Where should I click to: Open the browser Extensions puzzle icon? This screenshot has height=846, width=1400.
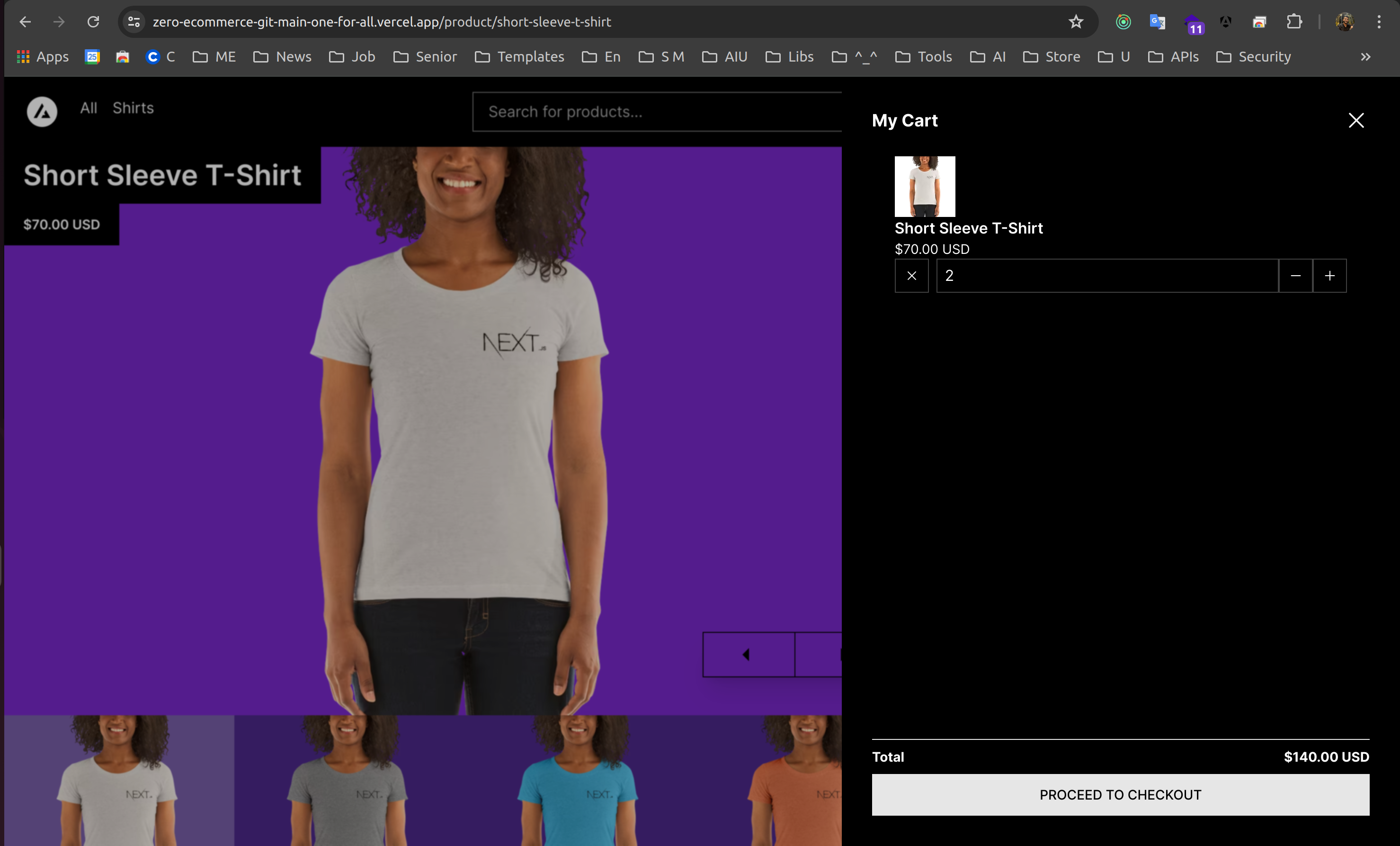pyautogui.click(x=1294, y=22)
